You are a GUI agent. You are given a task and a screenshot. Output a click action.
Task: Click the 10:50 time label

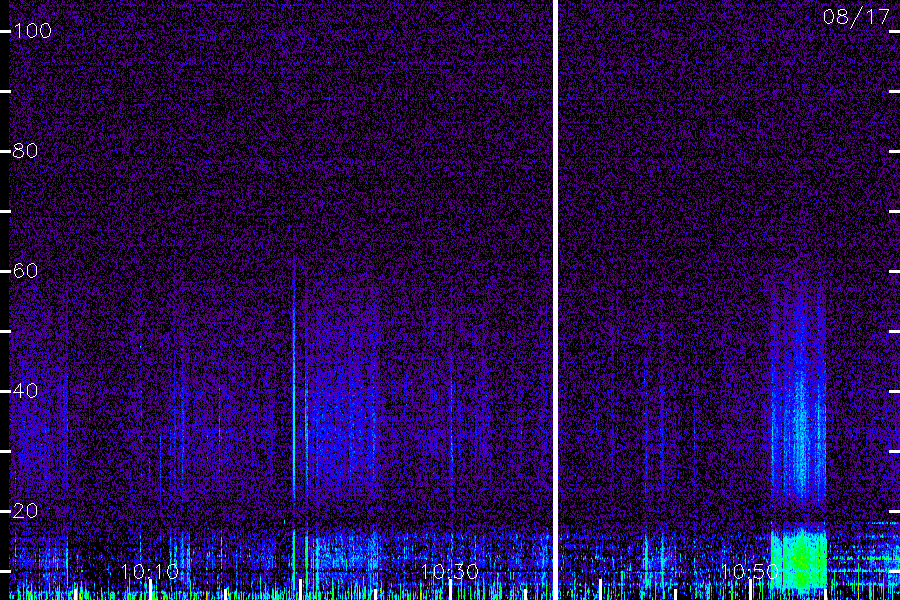coord(750,571)
